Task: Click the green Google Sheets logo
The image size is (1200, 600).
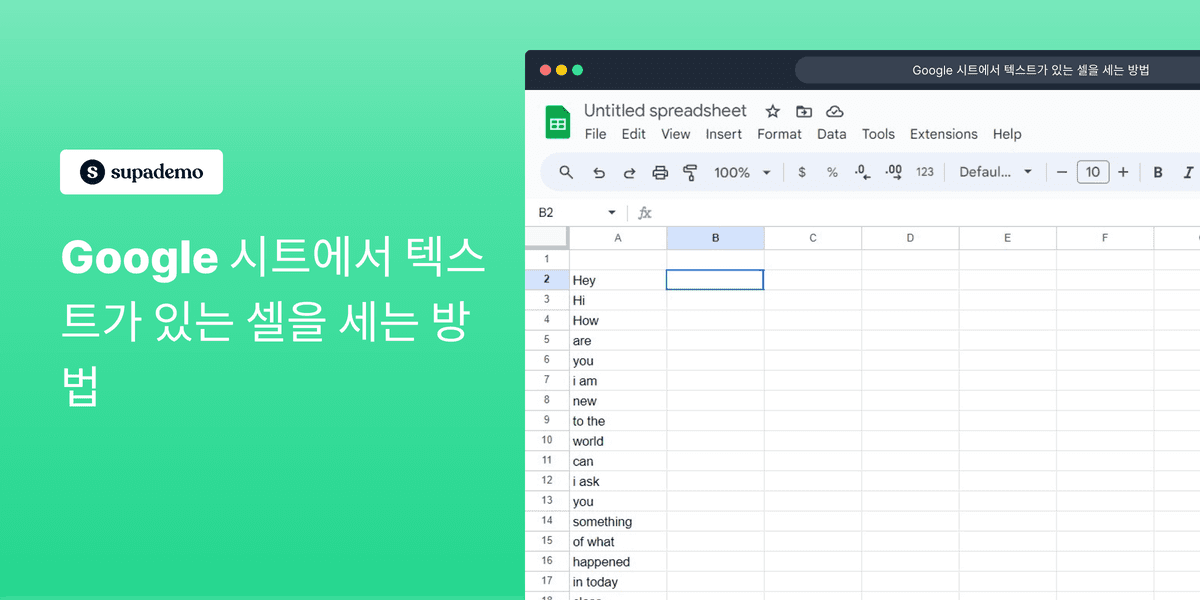Action: click(557, 121)
